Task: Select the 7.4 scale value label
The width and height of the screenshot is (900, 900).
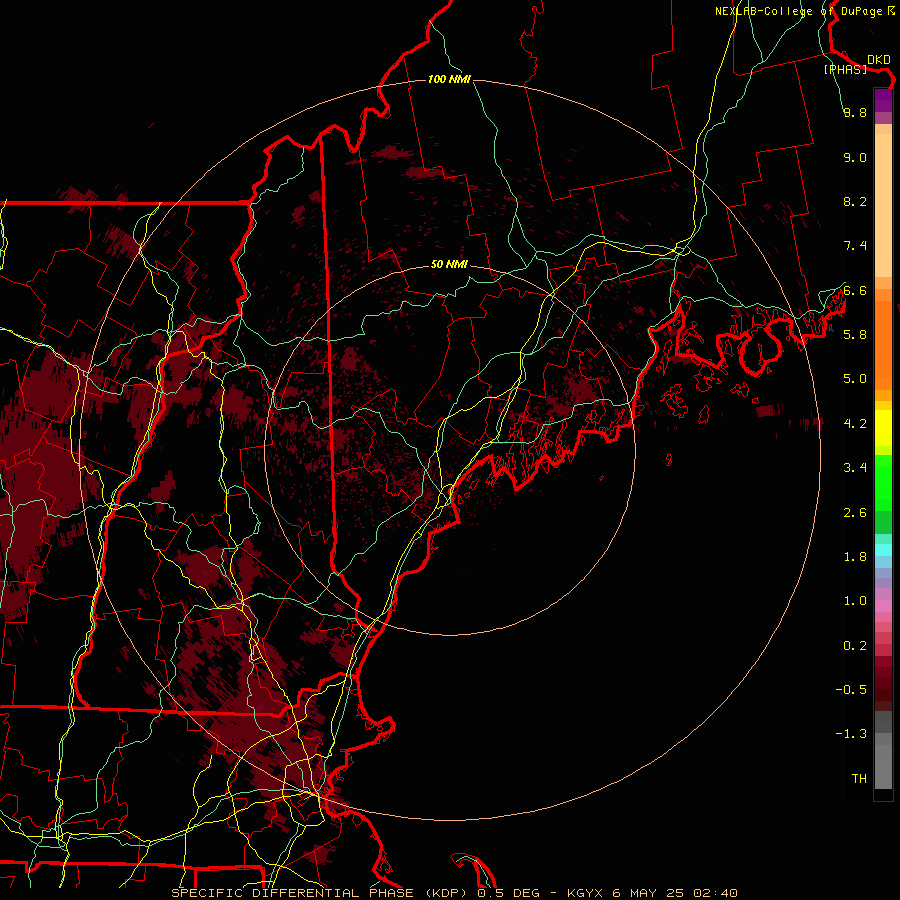Action: pyautogui.click(x=855, y=246)
